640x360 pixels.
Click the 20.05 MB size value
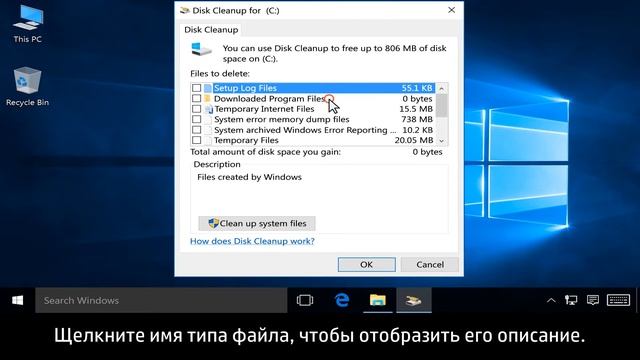[414, 140]
